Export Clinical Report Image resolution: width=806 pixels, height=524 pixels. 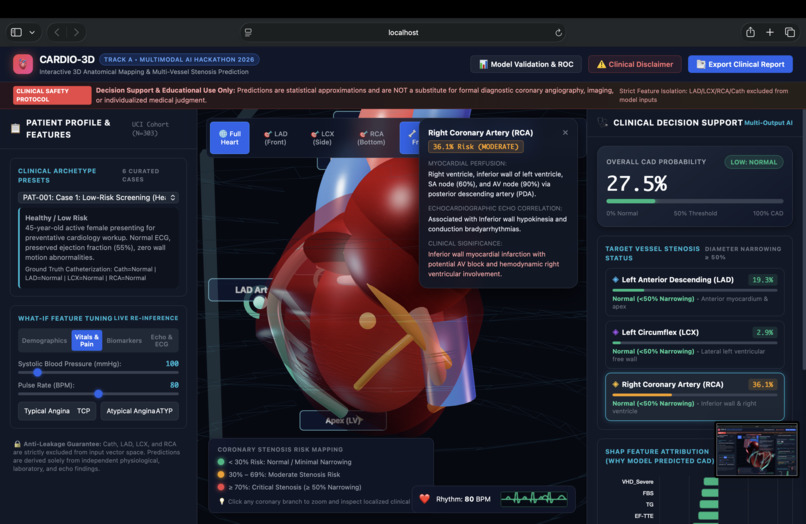coord(740,64)
